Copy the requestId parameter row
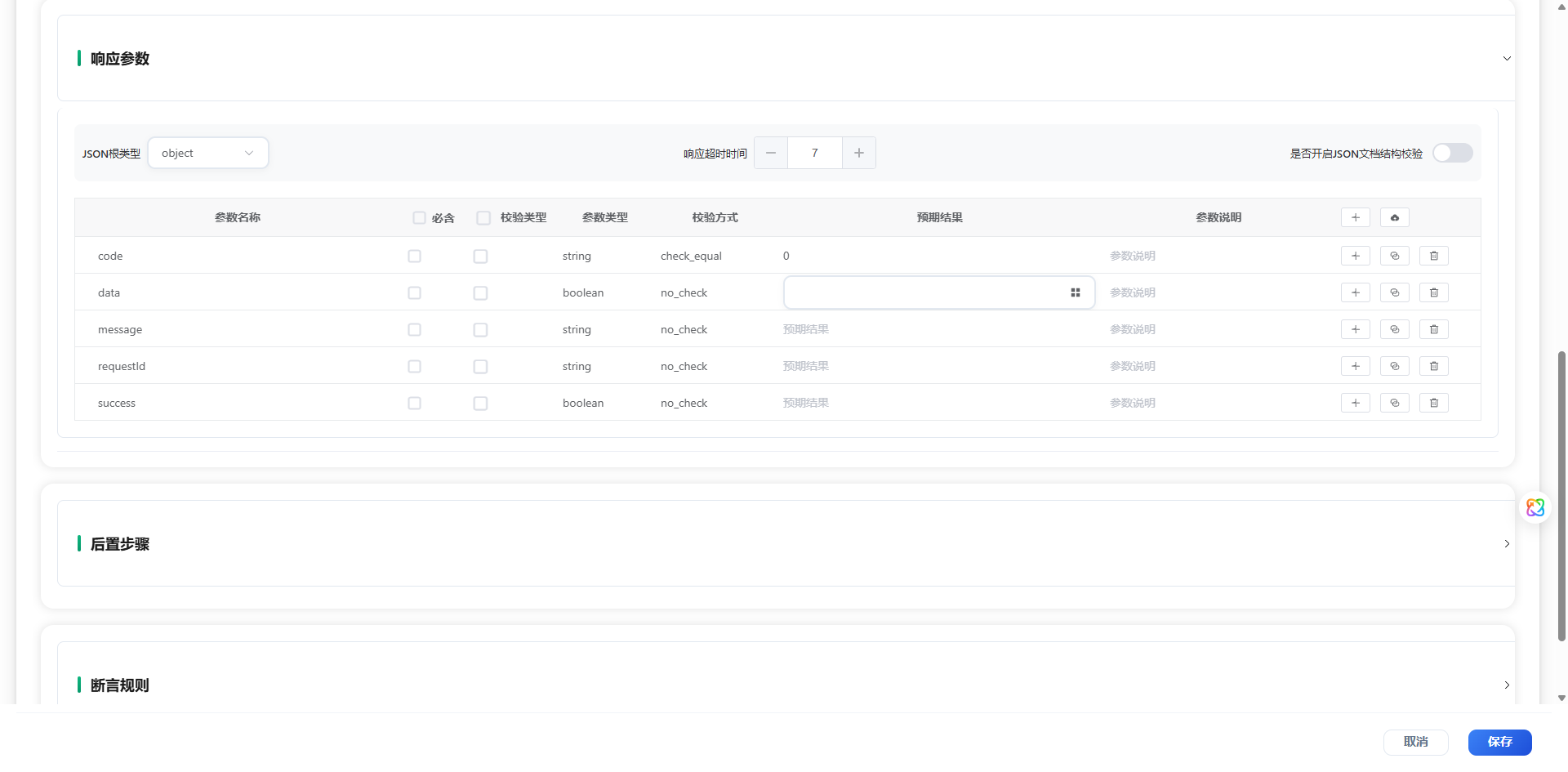Image resolution: width=1568 pixels, height=772 pixels. tap(1394, 366)
